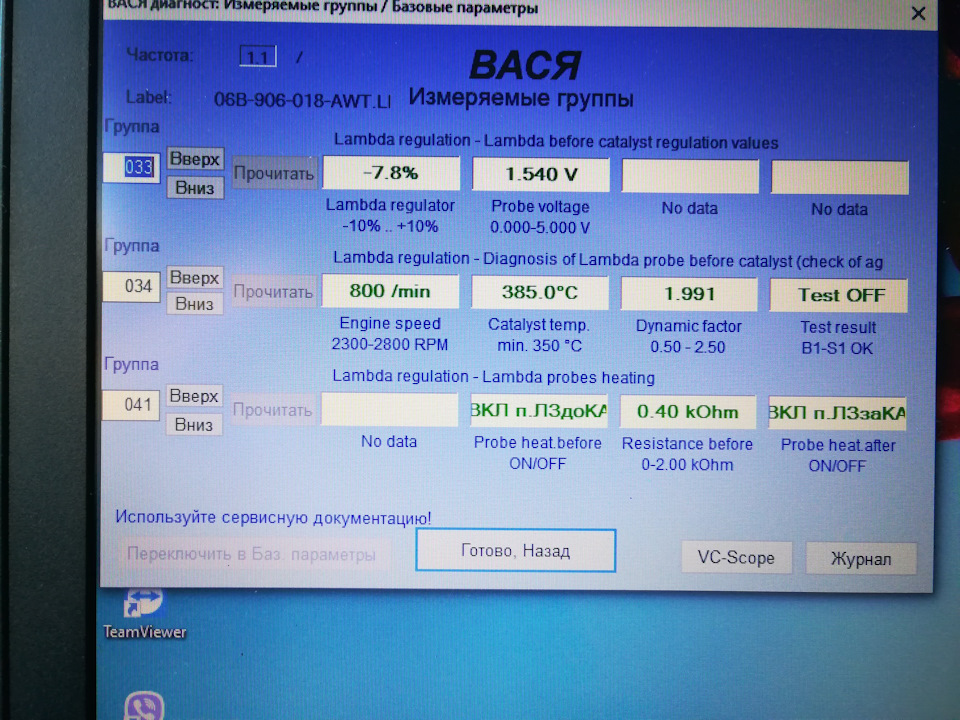The image size is (960, 720).
Task: Click the Diagnosis of Lambda probe title
Action: coord(608,260)
